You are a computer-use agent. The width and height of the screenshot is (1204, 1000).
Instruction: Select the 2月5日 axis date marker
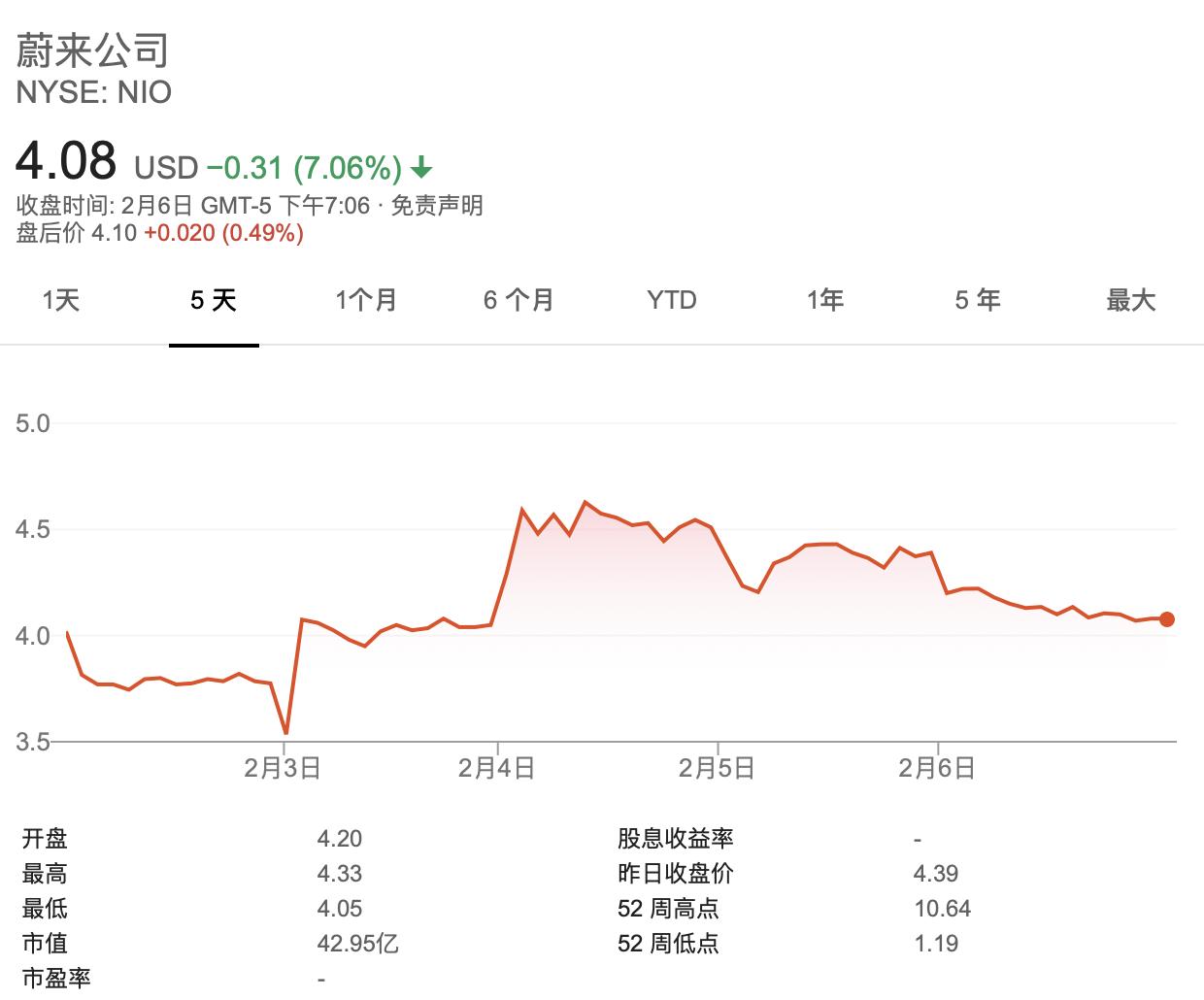717,768
